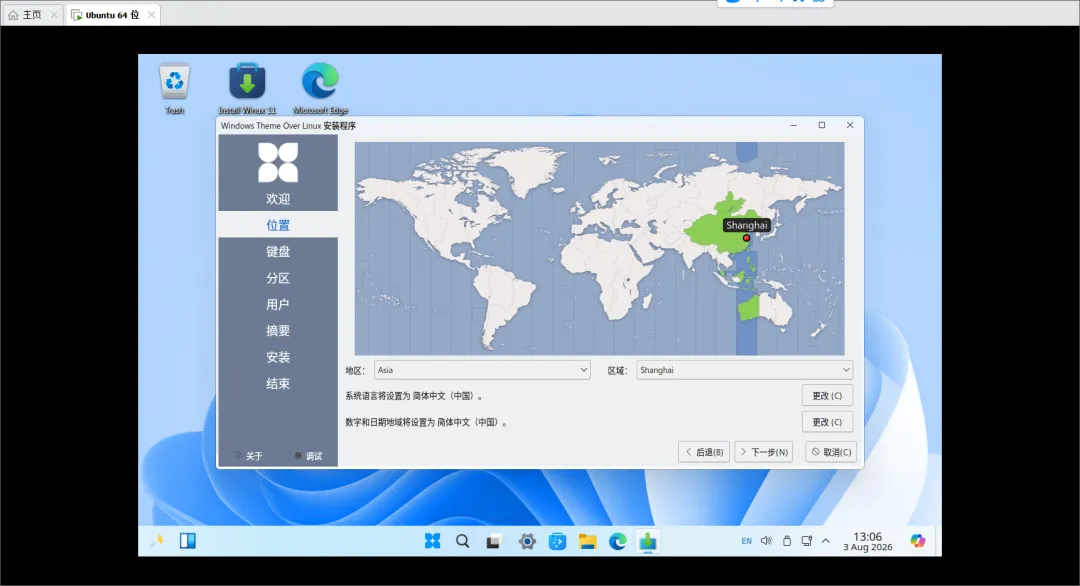Open the 区域 Shanghai dropdown

745,370
